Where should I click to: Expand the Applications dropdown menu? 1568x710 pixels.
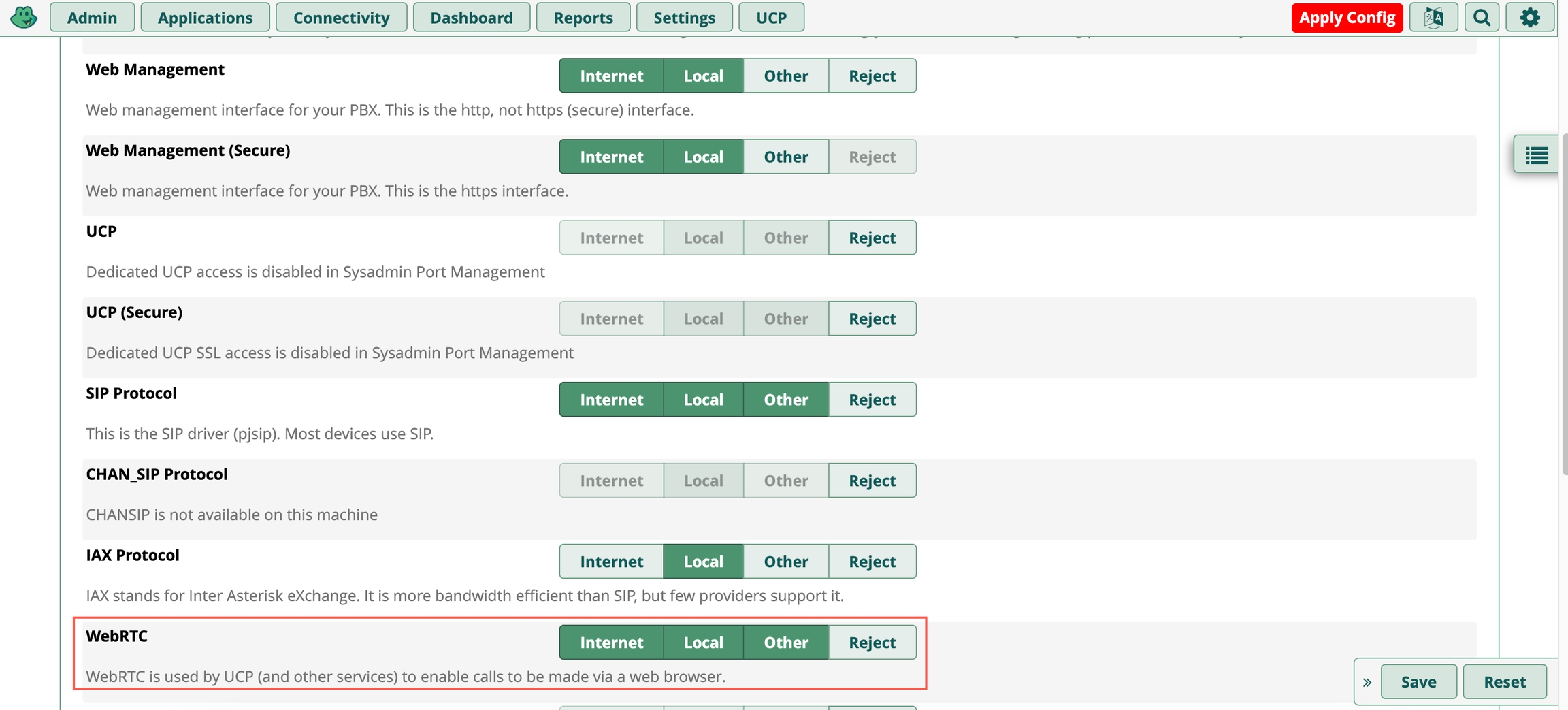(205, 18)
